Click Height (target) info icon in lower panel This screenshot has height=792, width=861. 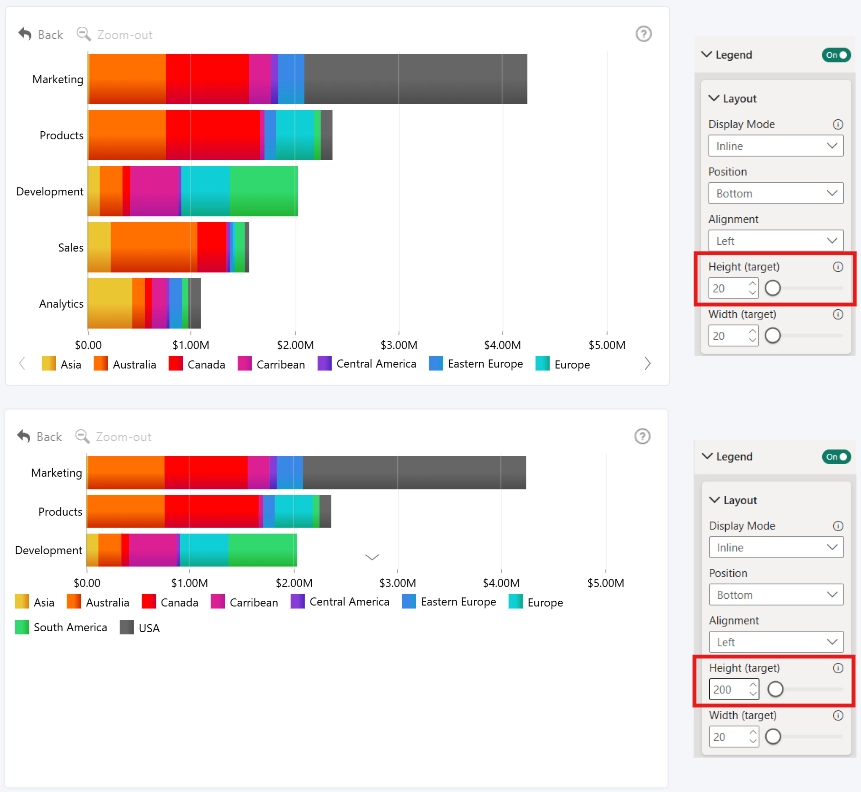[838, 668]
